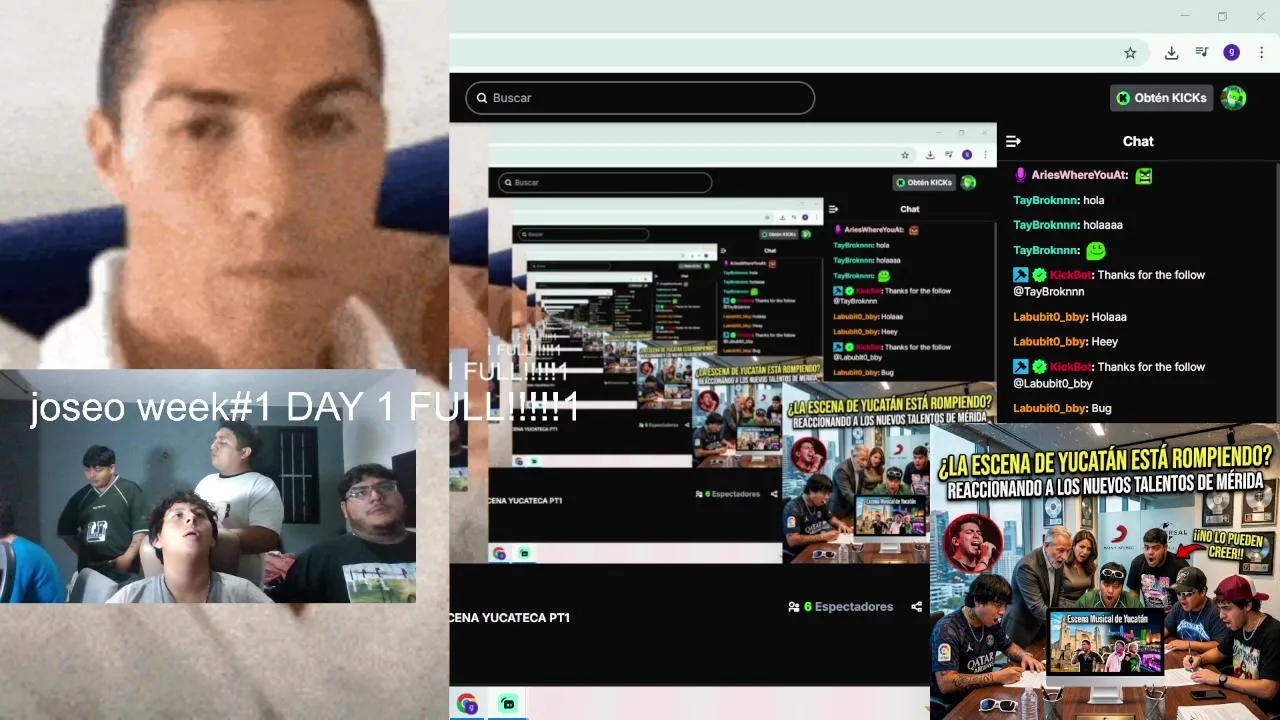The image size is (1280, 720).
Task: Open the green streaming app in the taskbar
Action: click(x=508, y=704)
